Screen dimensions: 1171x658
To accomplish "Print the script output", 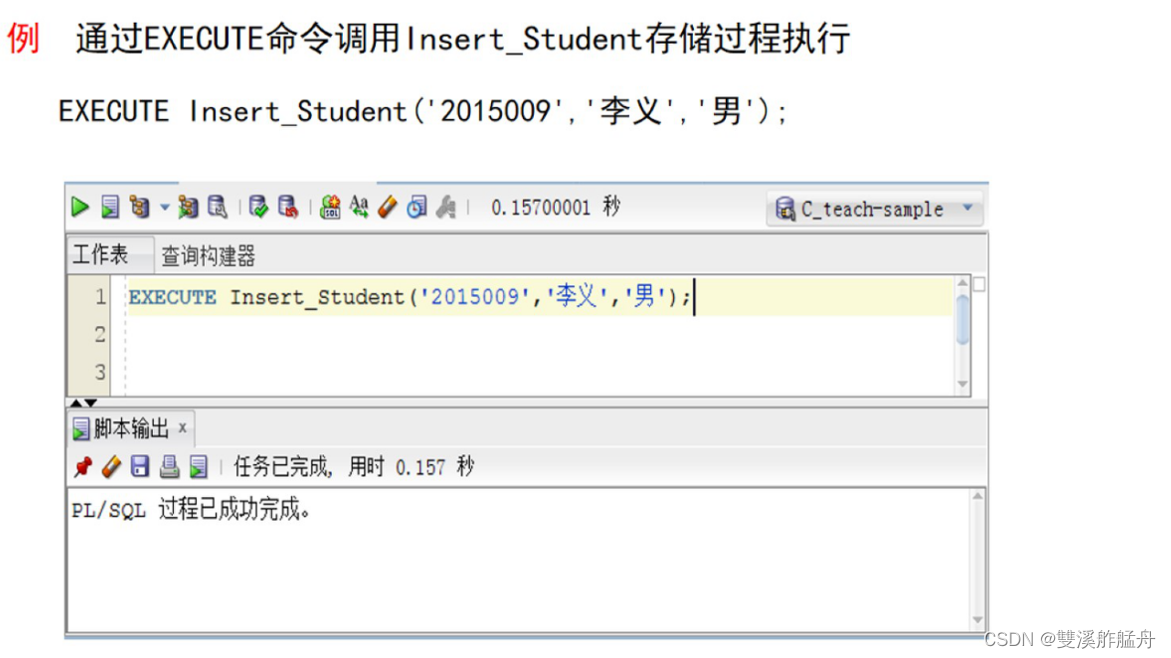I will click(x=170, y=467).
